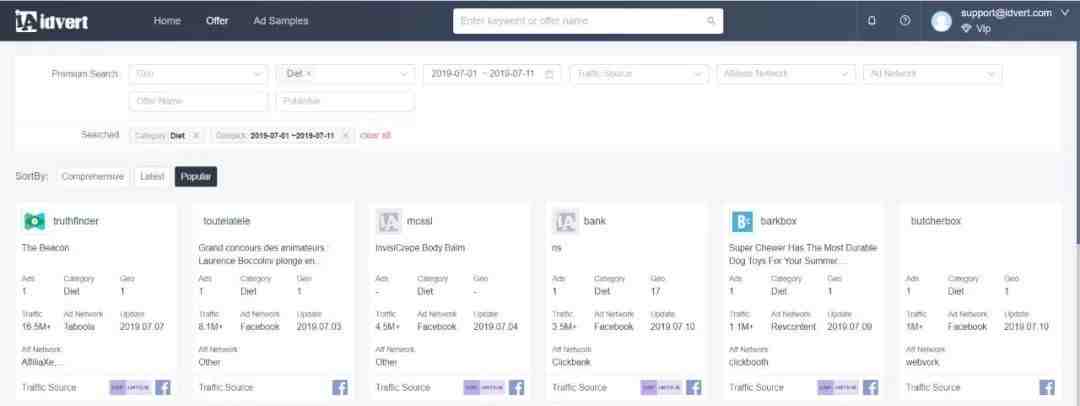Focus the keyword or offer name search box
Screen dimensions: 1080x406
click(588, 21)
